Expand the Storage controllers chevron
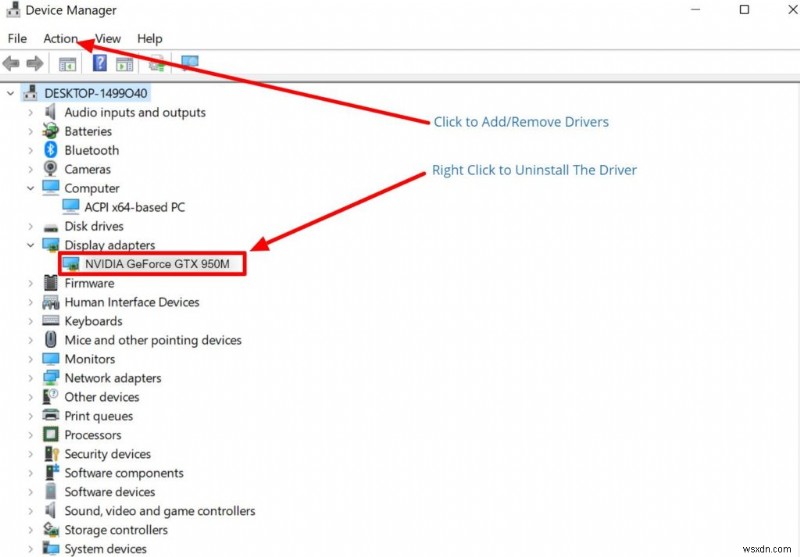 tap(31, 529)
